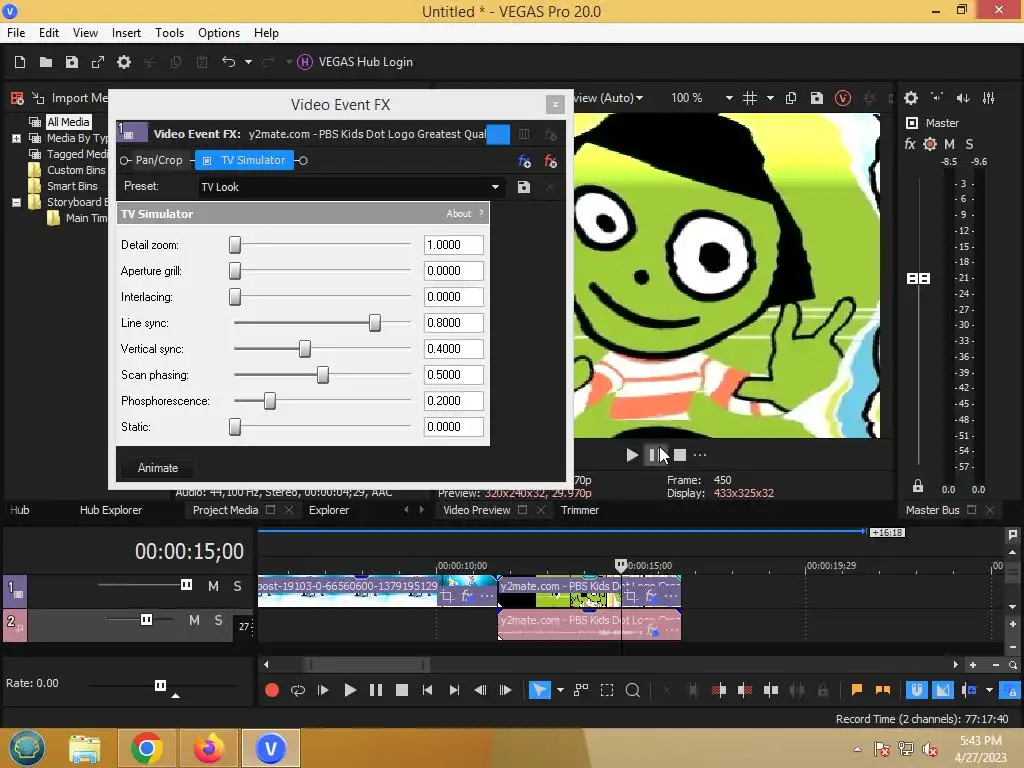The width and height of the screenshot is (1024, 768).
Task: Click the Render As export icon
Action: tap(98, 62)
